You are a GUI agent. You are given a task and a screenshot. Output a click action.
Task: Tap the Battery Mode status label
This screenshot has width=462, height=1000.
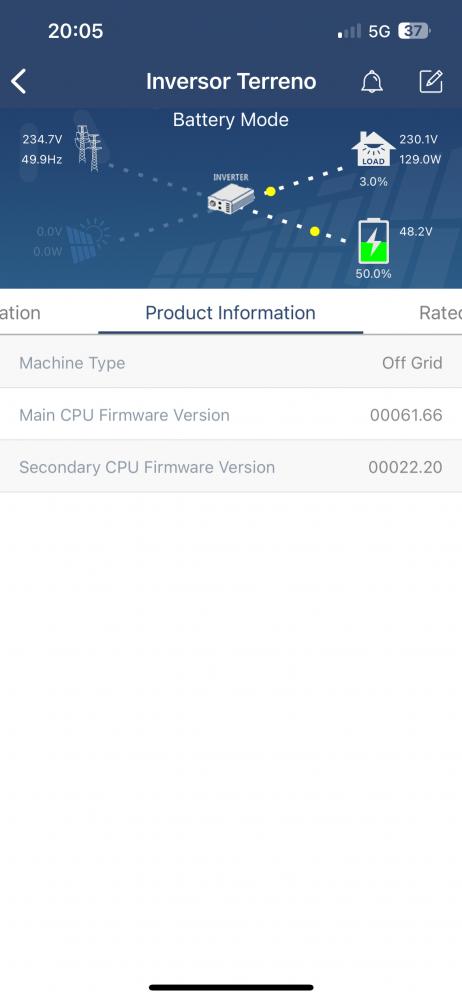pos(230,120)
